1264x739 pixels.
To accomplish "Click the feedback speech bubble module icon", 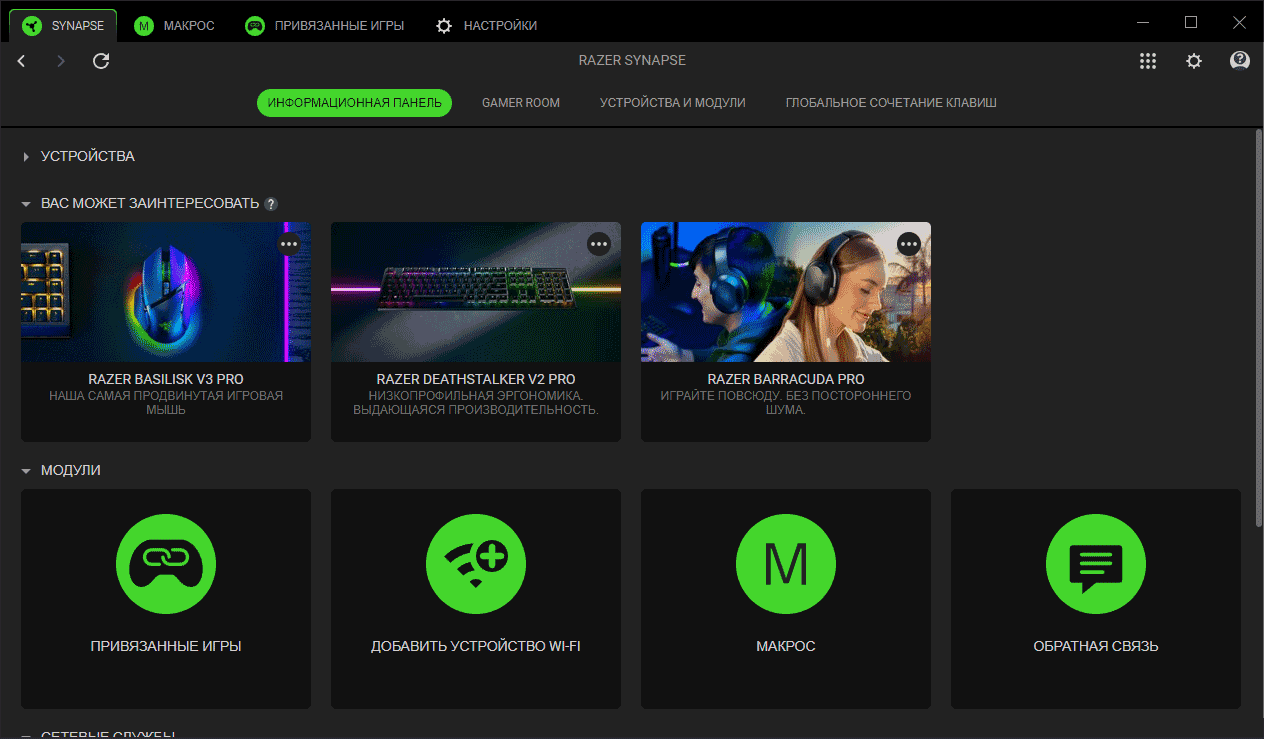I will point(1096,566).
